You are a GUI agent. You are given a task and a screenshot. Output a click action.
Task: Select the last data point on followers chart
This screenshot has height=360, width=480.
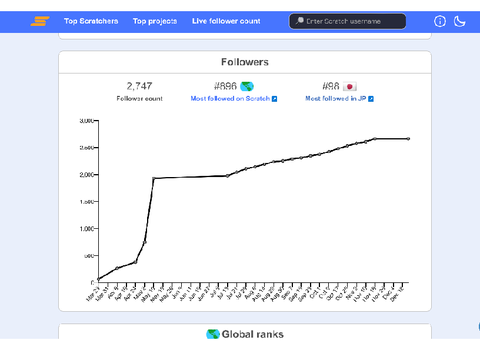[408, 139]
